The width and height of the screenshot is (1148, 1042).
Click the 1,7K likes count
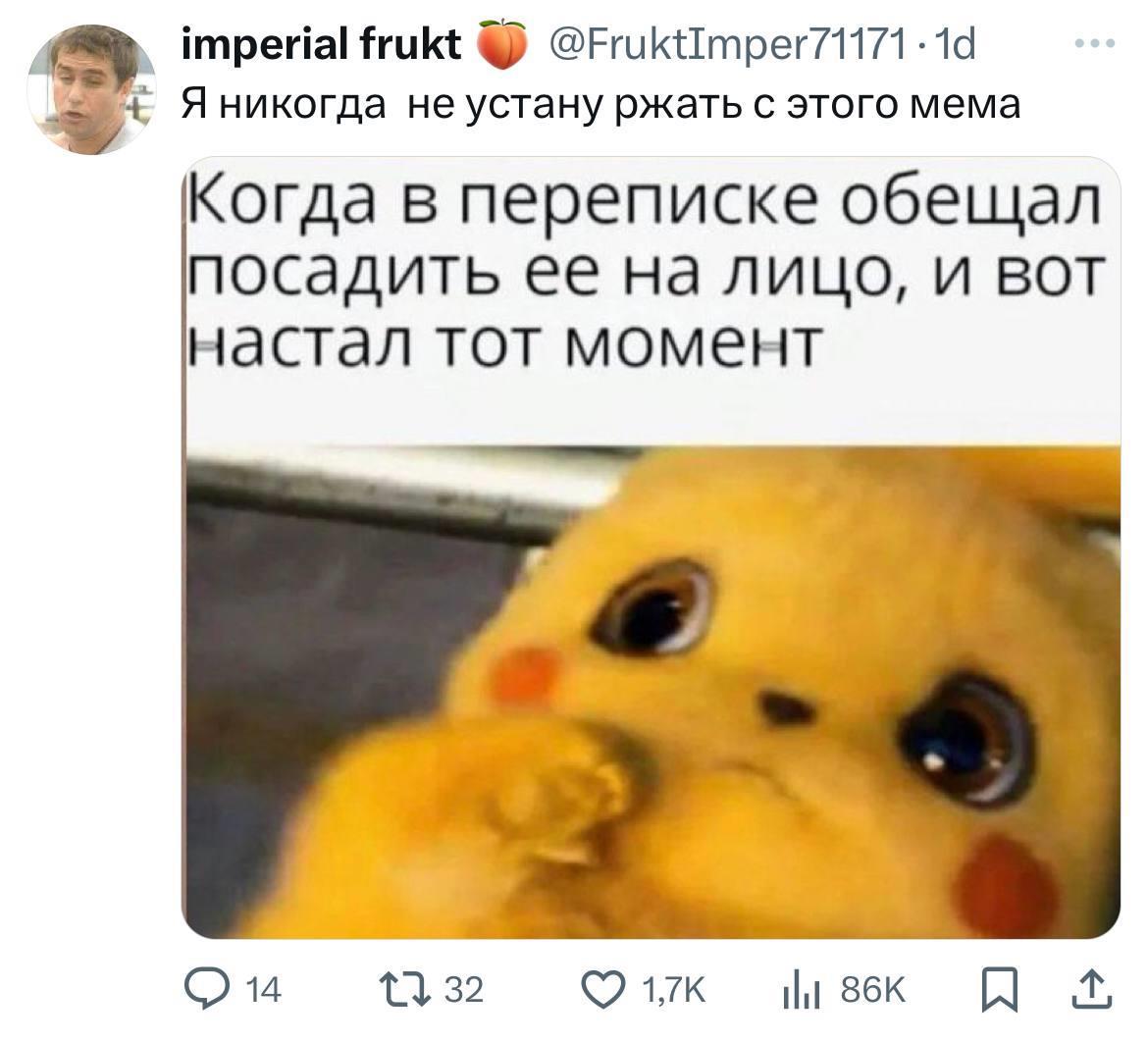click(x=673, y=991)
